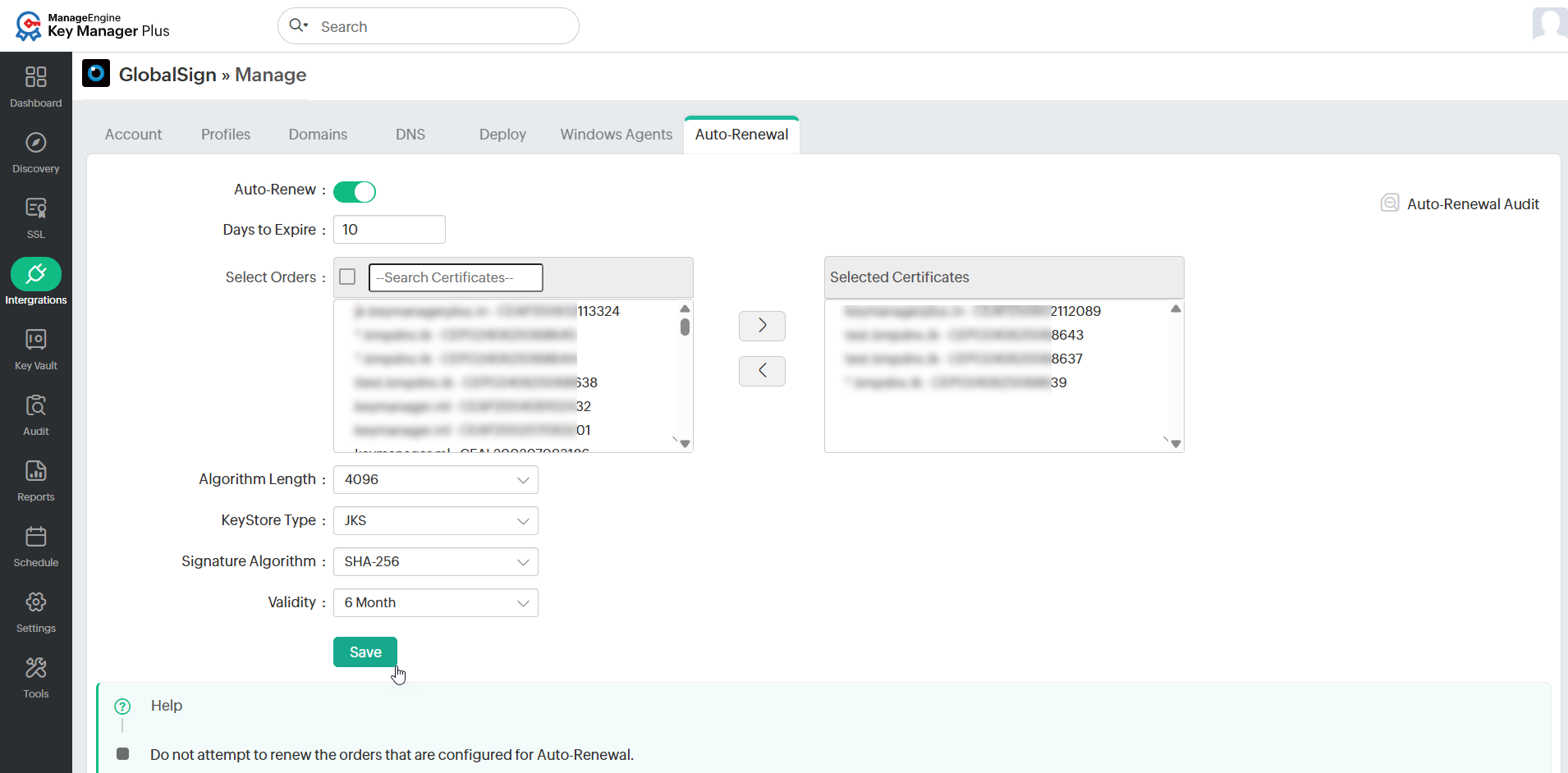Open the Schedule sidebar section

point(36,546)
